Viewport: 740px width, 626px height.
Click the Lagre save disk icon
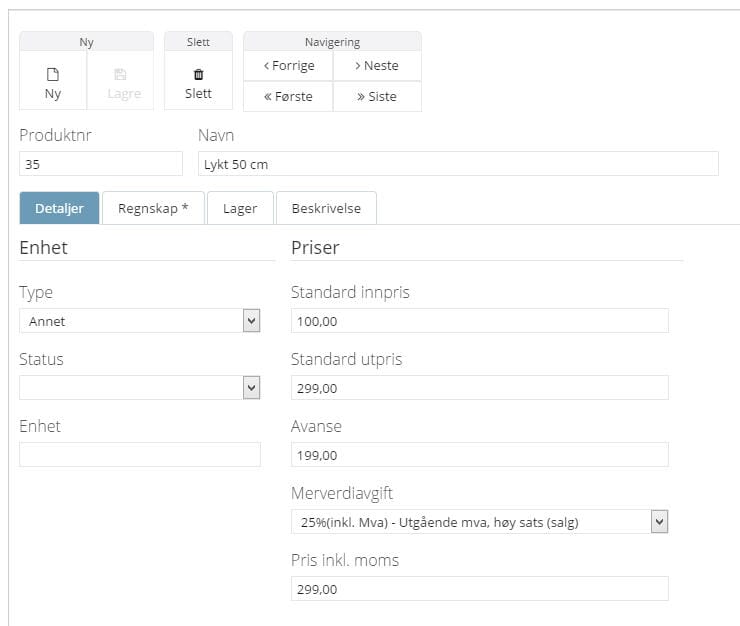tap(121, 74)
